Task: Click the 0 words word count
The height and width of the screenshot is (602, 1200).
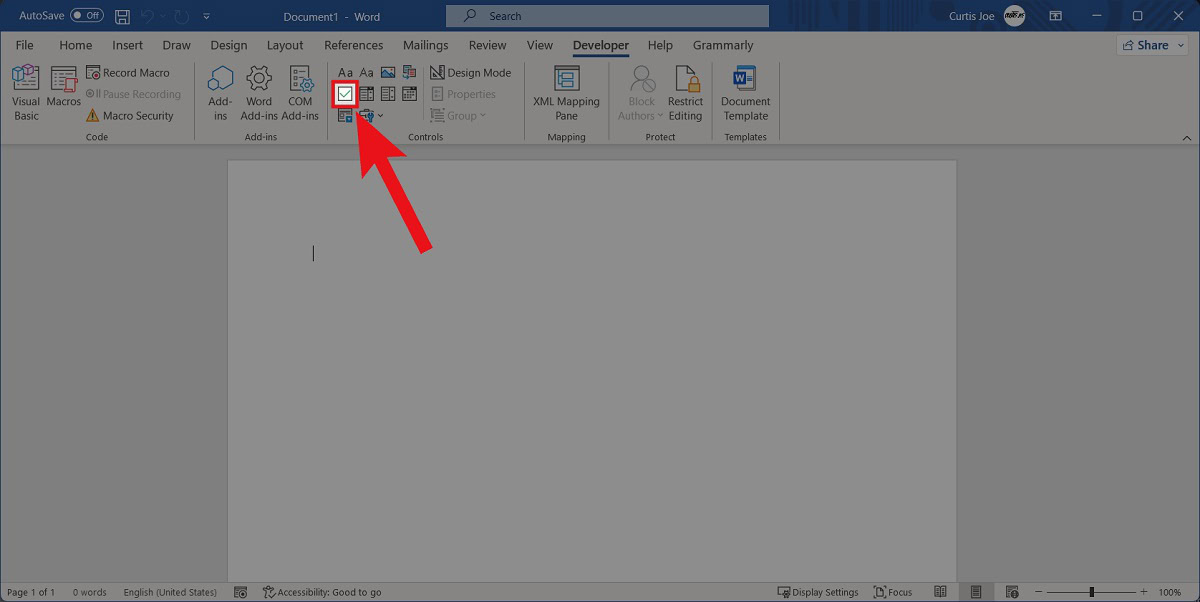Action: point(89,592)
